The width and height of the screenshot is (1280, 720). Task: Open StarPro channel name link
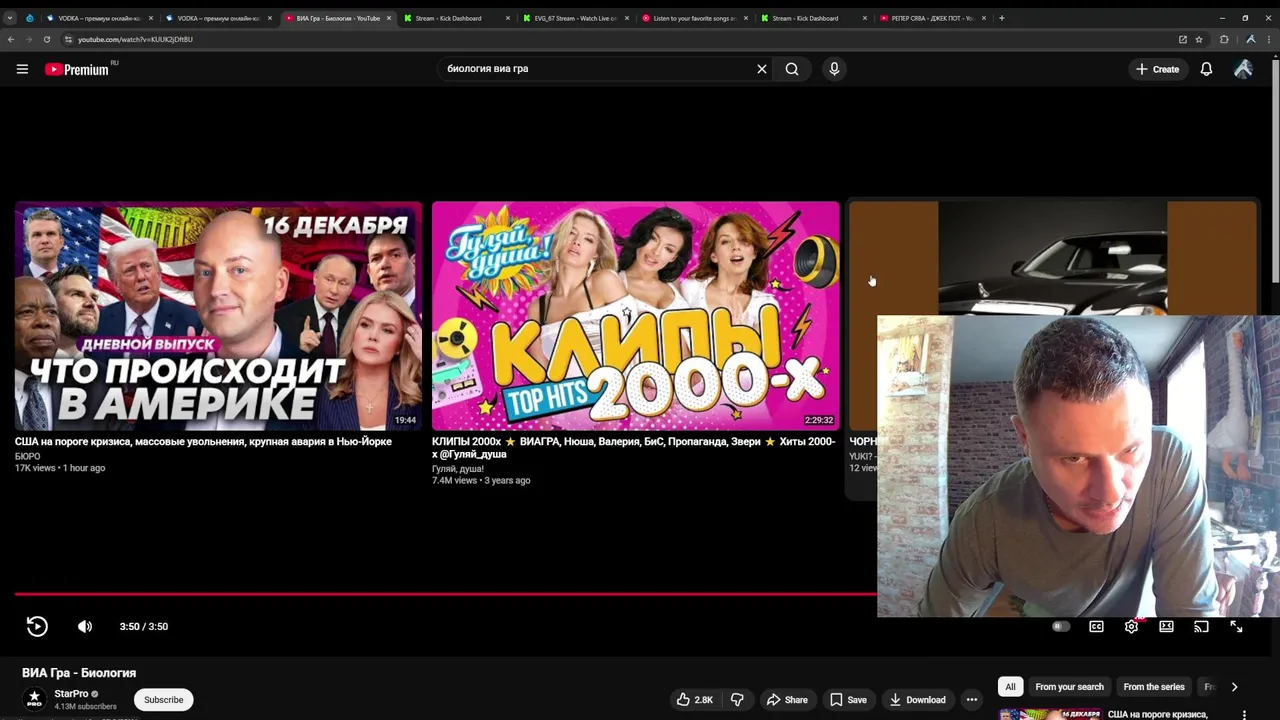pos(71,694)
